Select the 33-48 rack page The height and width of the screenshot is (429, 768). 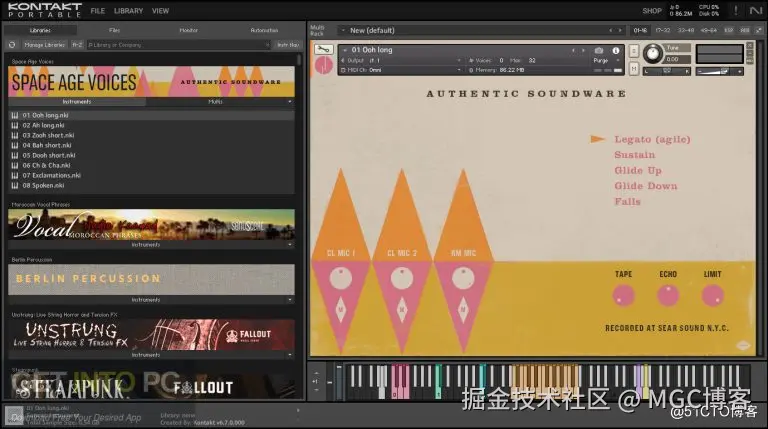(x=686, y=30)
